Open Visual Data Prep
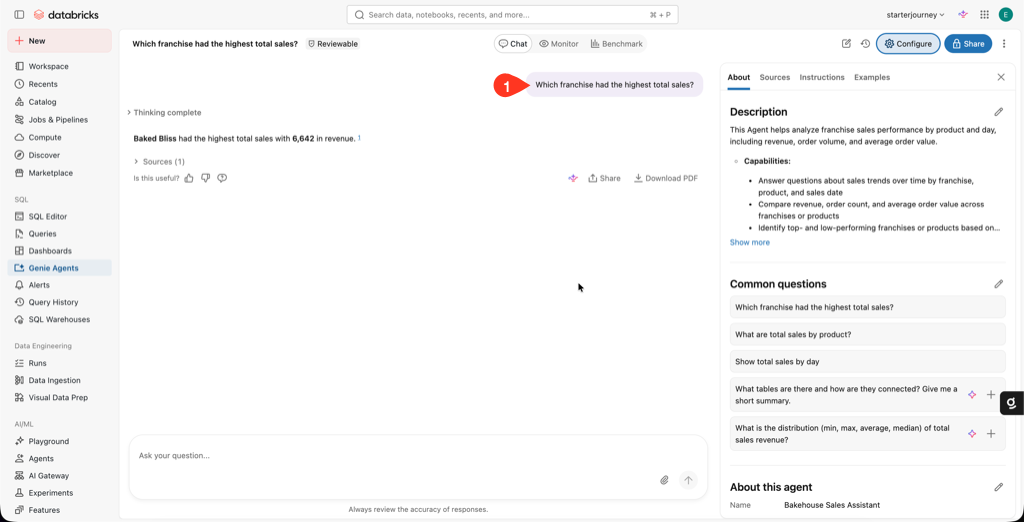 tap(59, 397)
